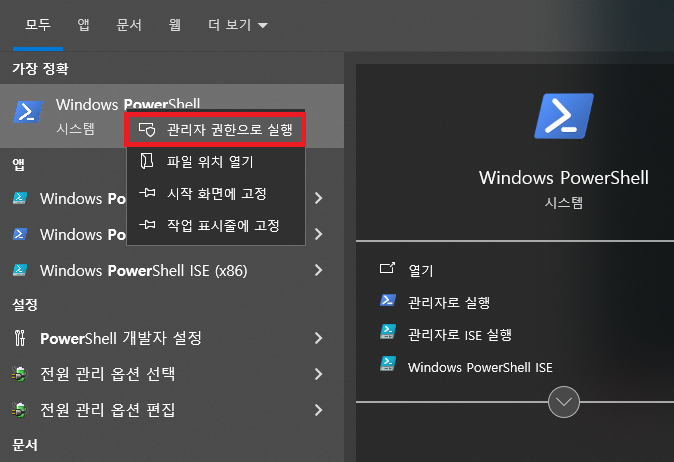
Task: Click the large PowerShell logo in preview pane
Action: [564, 116]
